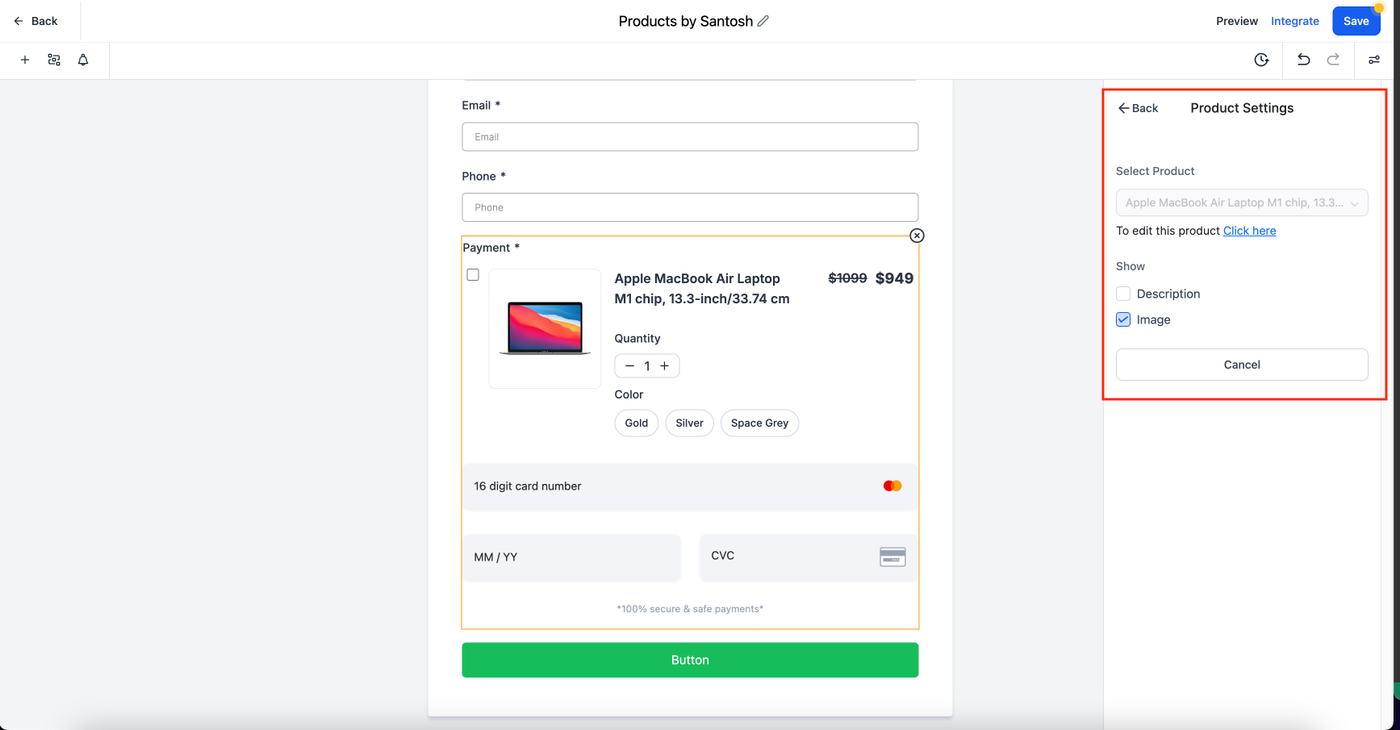
Task: Decrease quantity with minus button
Action: click(x=630, y=366)
